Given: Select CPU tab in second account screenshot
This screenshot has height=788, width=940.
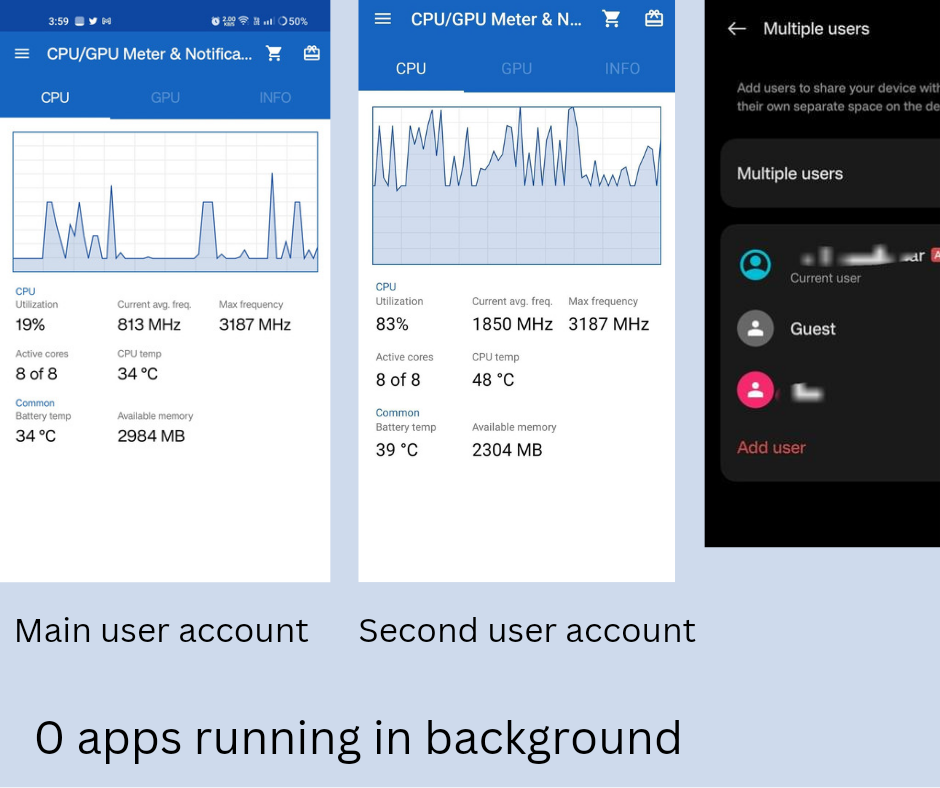Looking at the screenshot, I should tap(411, 68).
